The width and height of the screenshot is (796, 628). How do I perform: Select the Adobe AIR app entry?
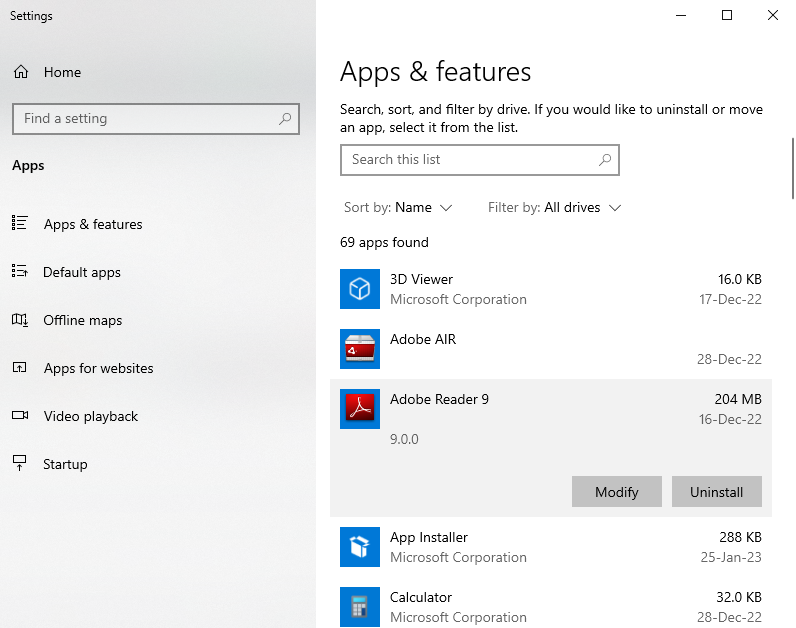[x=551, y=349]
